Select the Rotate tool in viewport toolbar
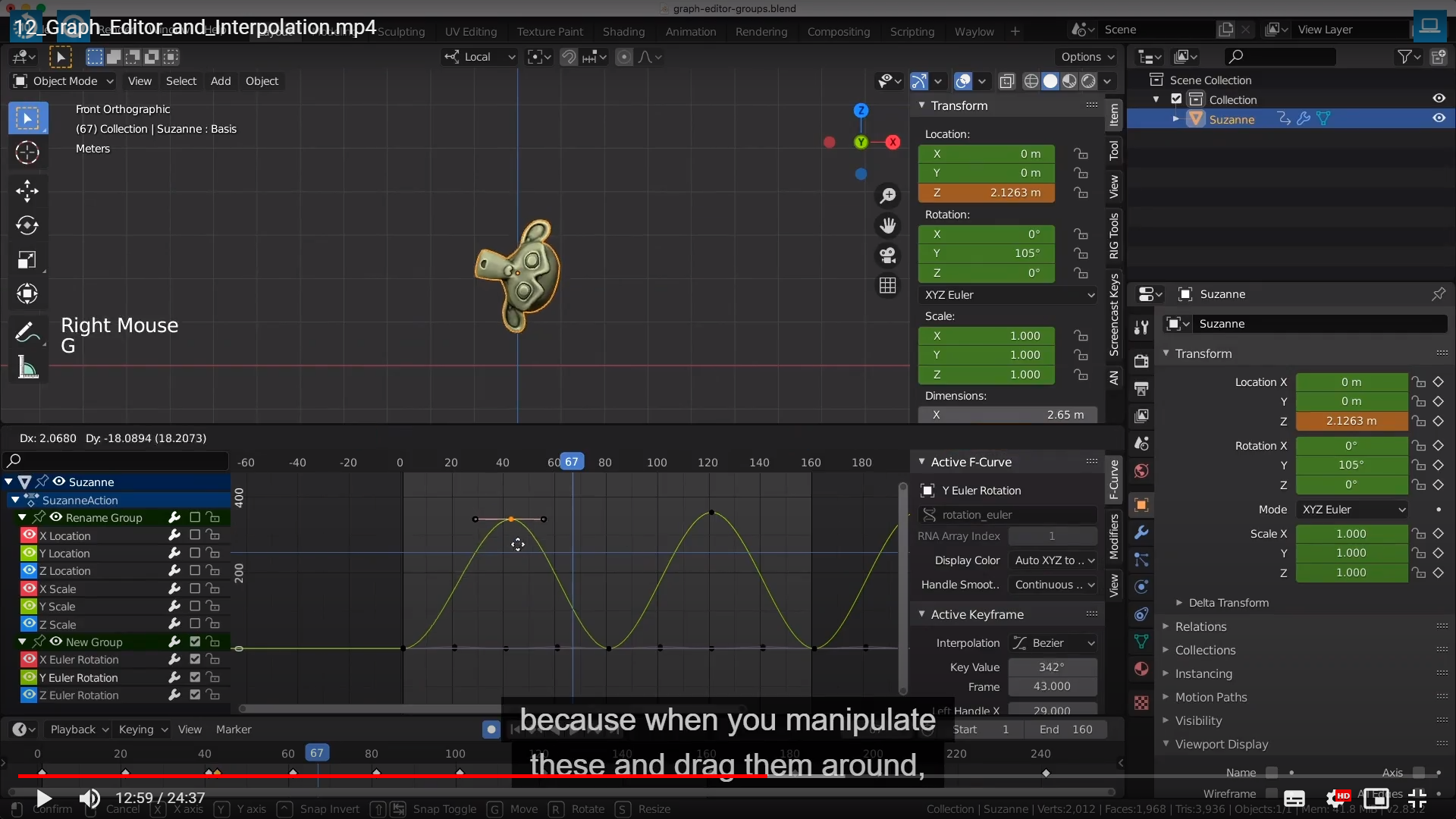 click(27, 225)
